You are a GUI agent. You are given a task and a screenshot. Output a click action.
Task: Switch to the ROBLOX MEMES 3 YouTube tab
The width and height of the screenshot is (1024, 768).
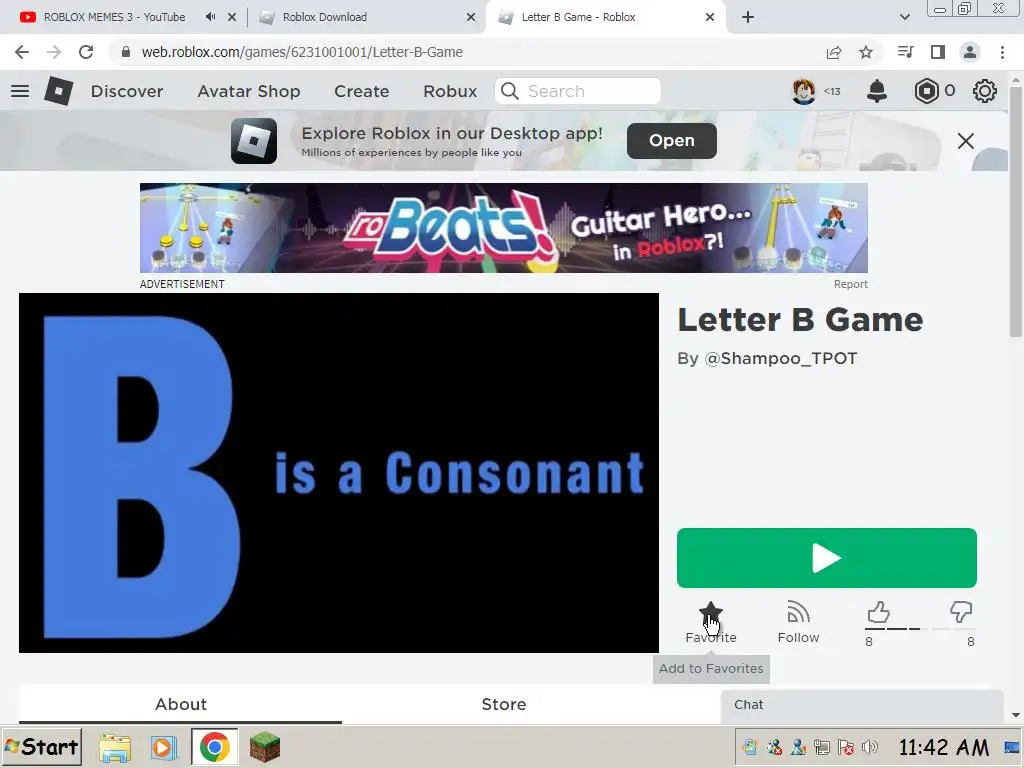coord(114,17)
